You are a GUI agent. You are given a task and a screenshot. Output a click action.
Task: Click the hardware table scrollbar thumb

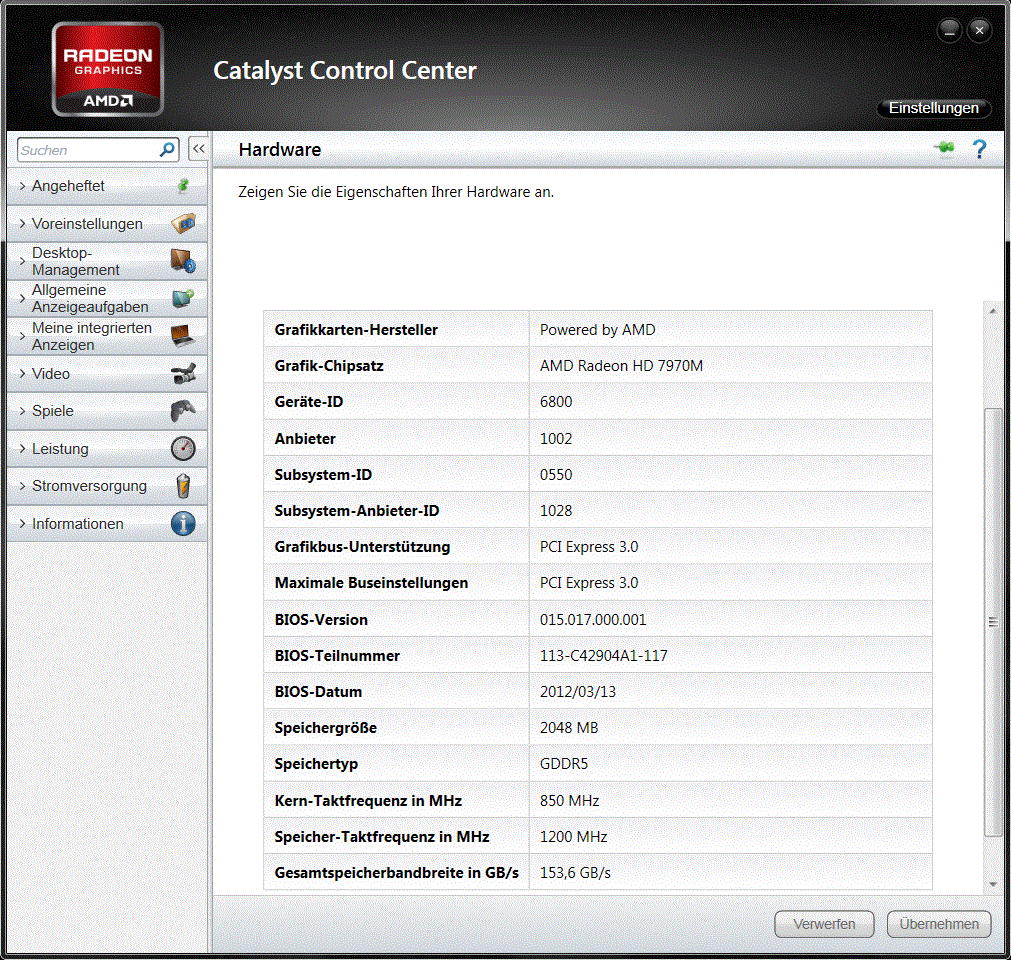click(993, 622)
